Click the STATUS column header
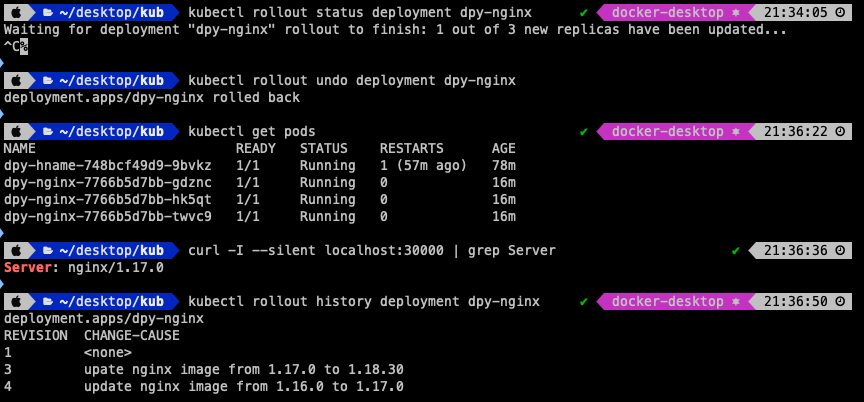Viewport: 864px width, 402px height. (323, 148)
